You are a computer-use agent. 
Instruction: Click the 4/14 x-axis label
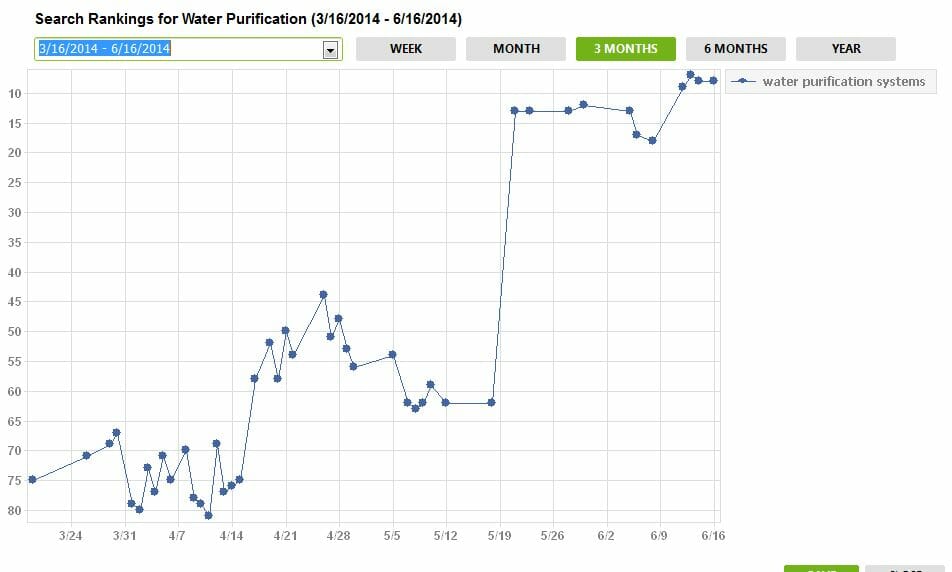click(231, 536)
